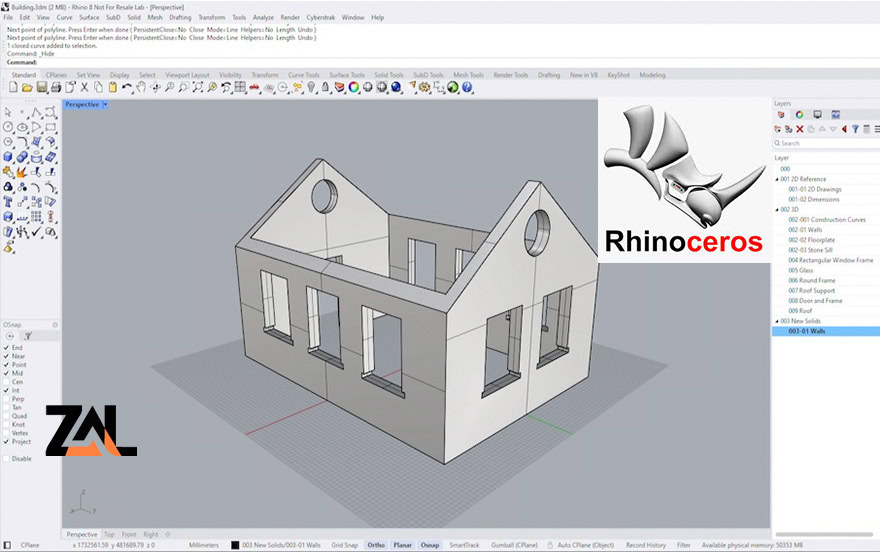Viewport: 880px width, 552px height.
Task: Collapse the 002 3D layer group
Action: (777, 209)
